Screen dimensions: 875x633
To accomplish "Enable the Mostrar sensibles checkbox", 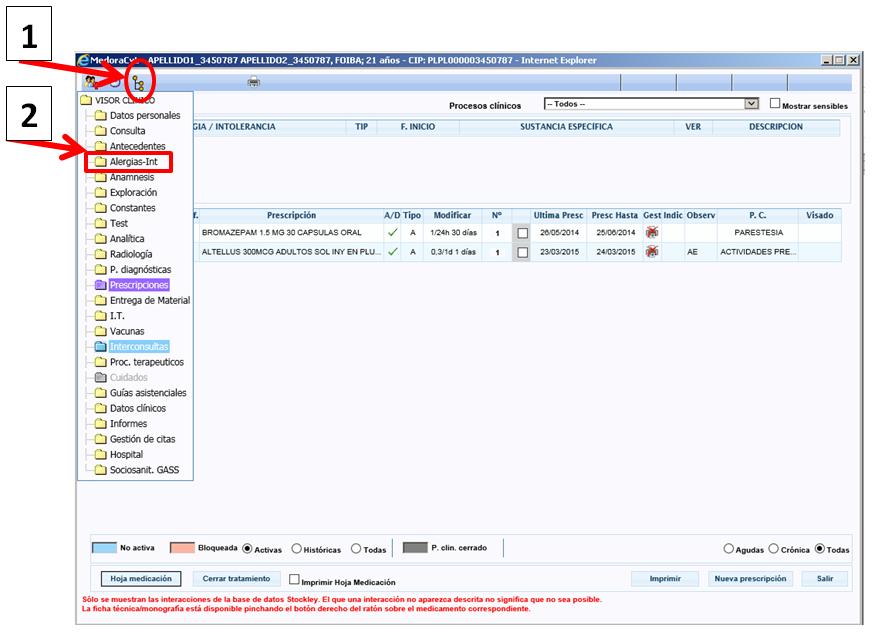I will click(x=775, y=104).
